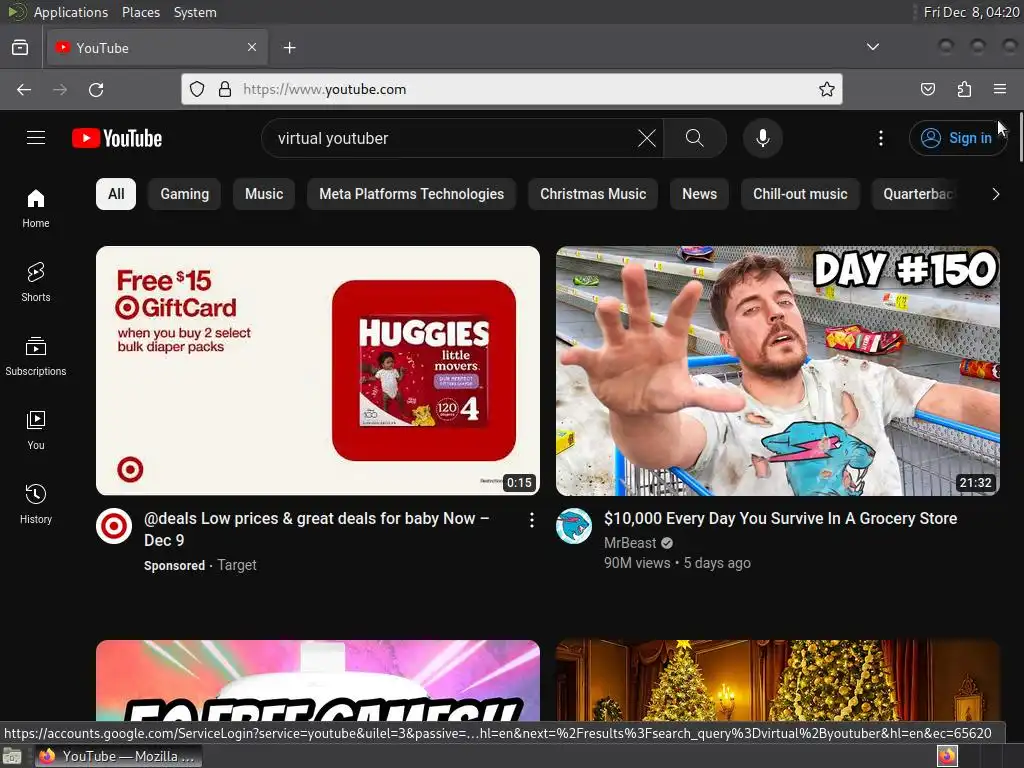
Task: Select the Gaming filter chip
Action: [x=185, y=194]
